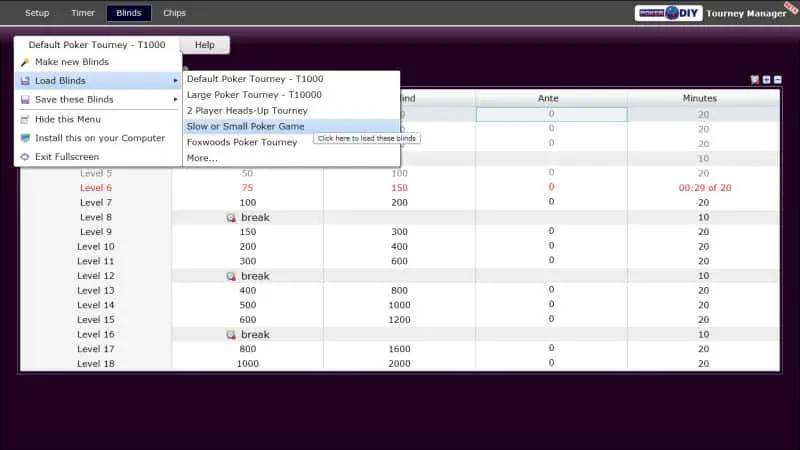
Task: Click big blind 2000 on Level 18
Action: click(x=399, y=364)
